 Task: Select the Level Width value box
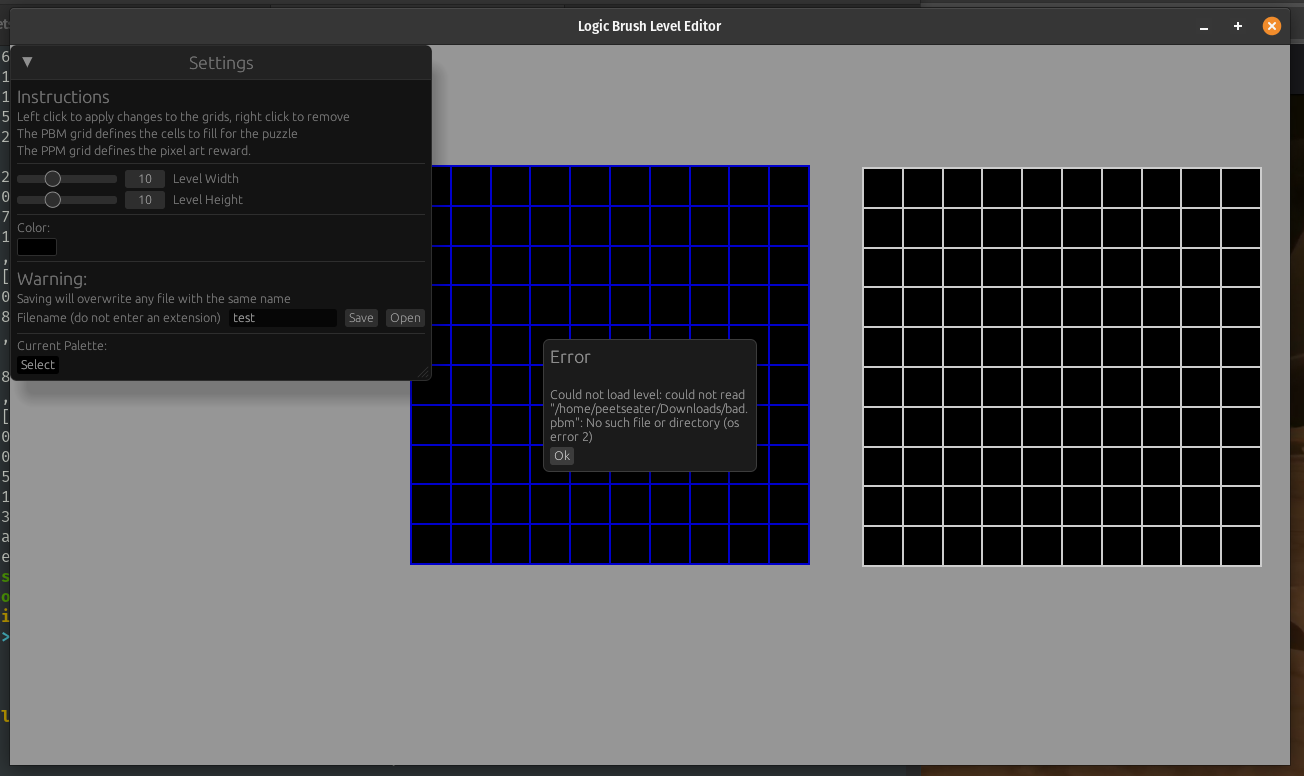click(x=145, y=179)
